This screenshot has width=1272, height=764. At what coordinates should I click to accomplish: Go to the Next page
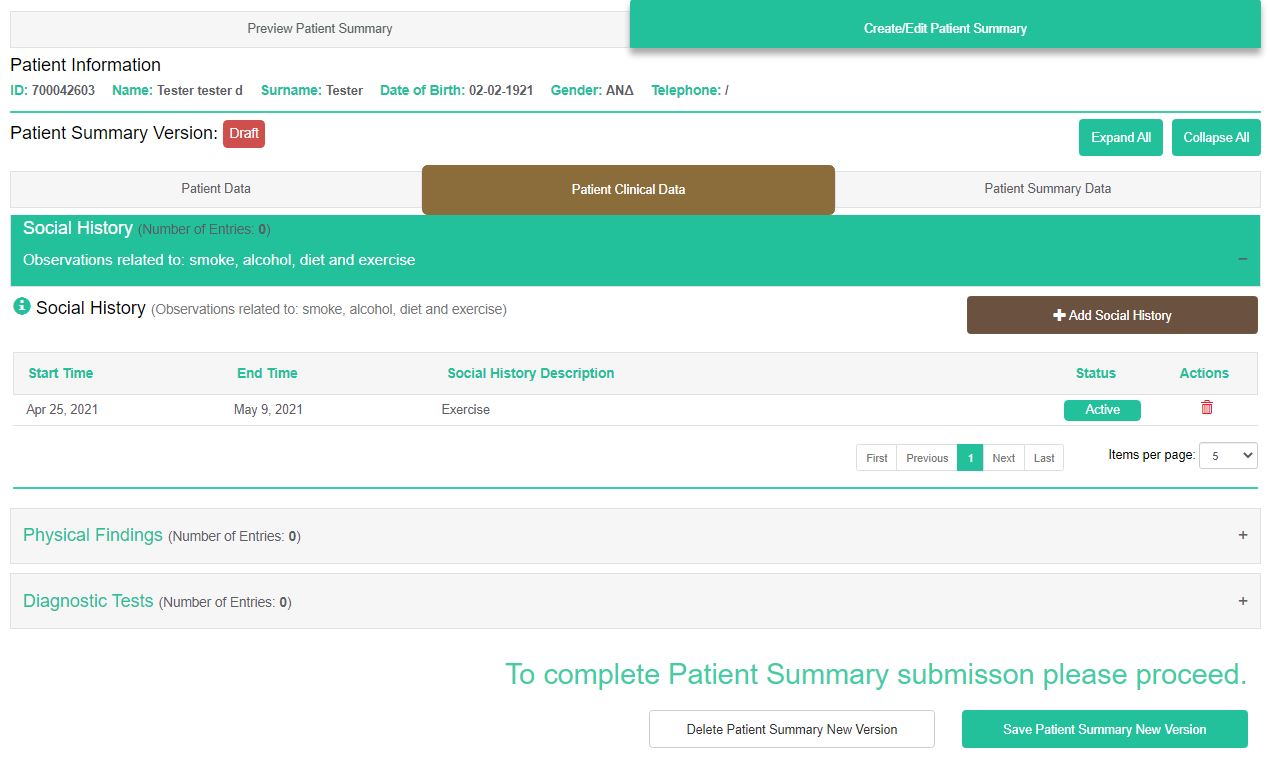click(x=1003, y=458)
